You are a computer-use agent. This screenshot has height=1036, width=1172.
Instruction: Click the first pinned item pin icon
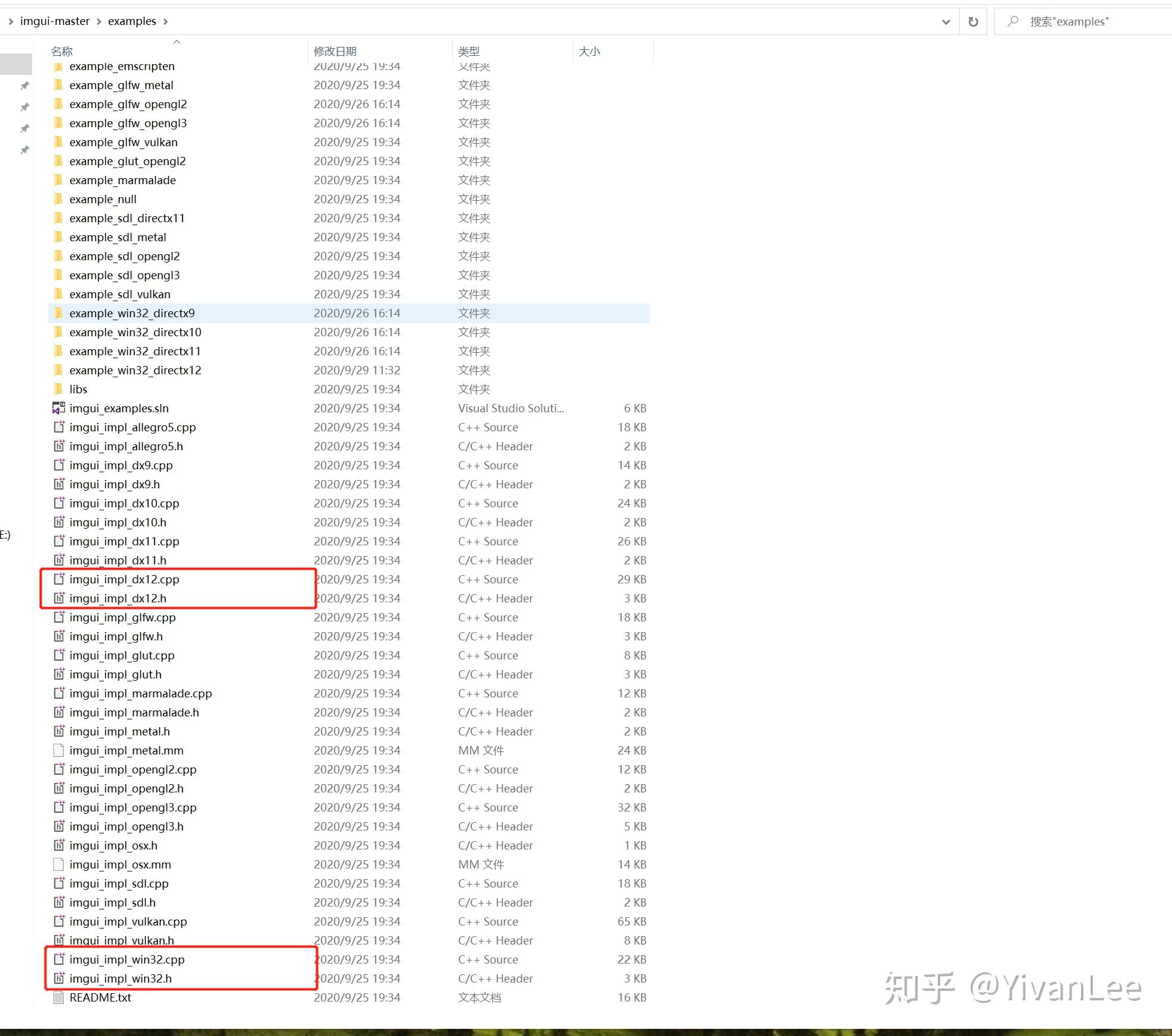[24, 86]
